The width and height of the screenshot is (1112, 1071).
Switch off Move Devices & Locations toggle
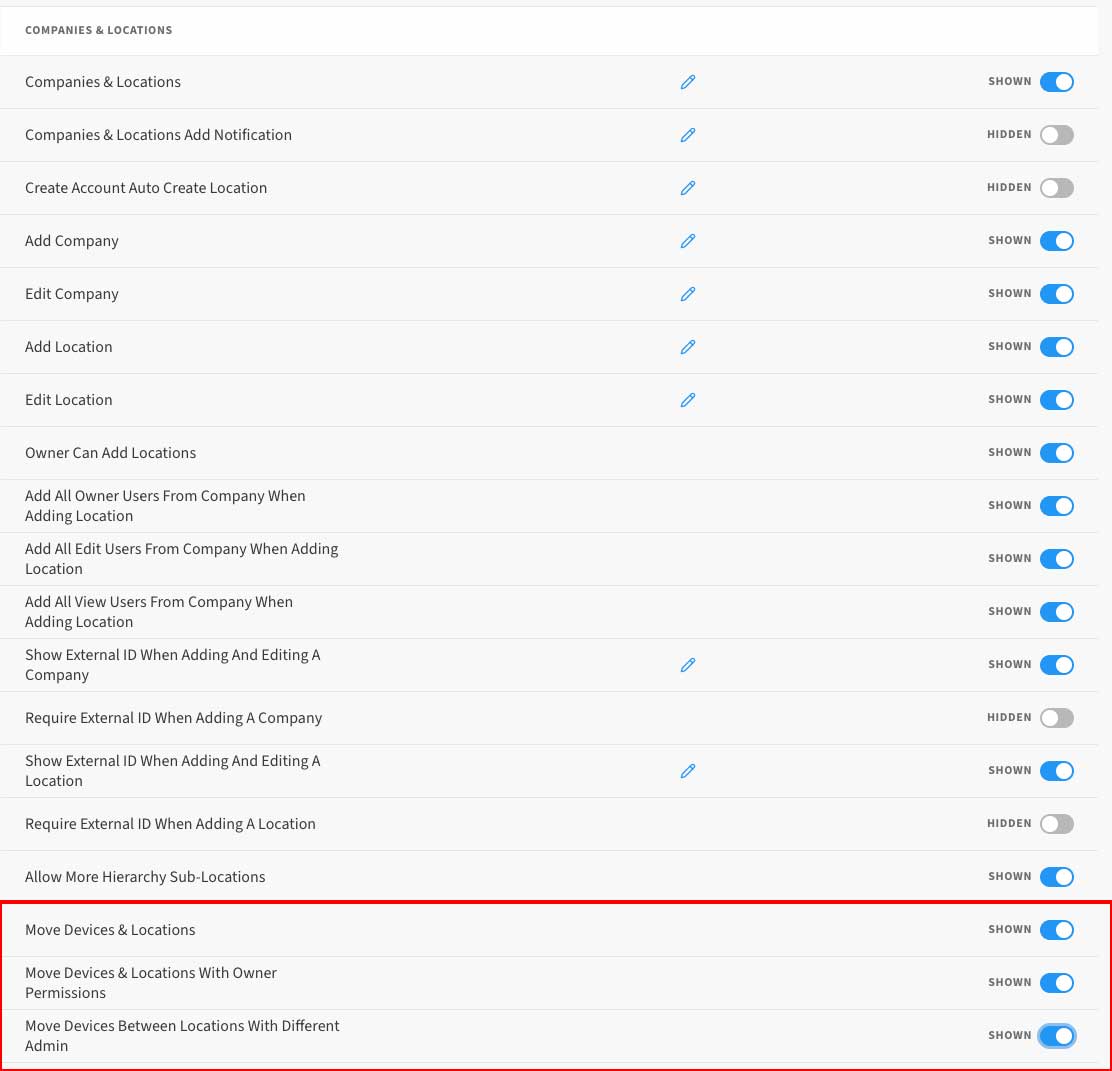pos(1056,930)
